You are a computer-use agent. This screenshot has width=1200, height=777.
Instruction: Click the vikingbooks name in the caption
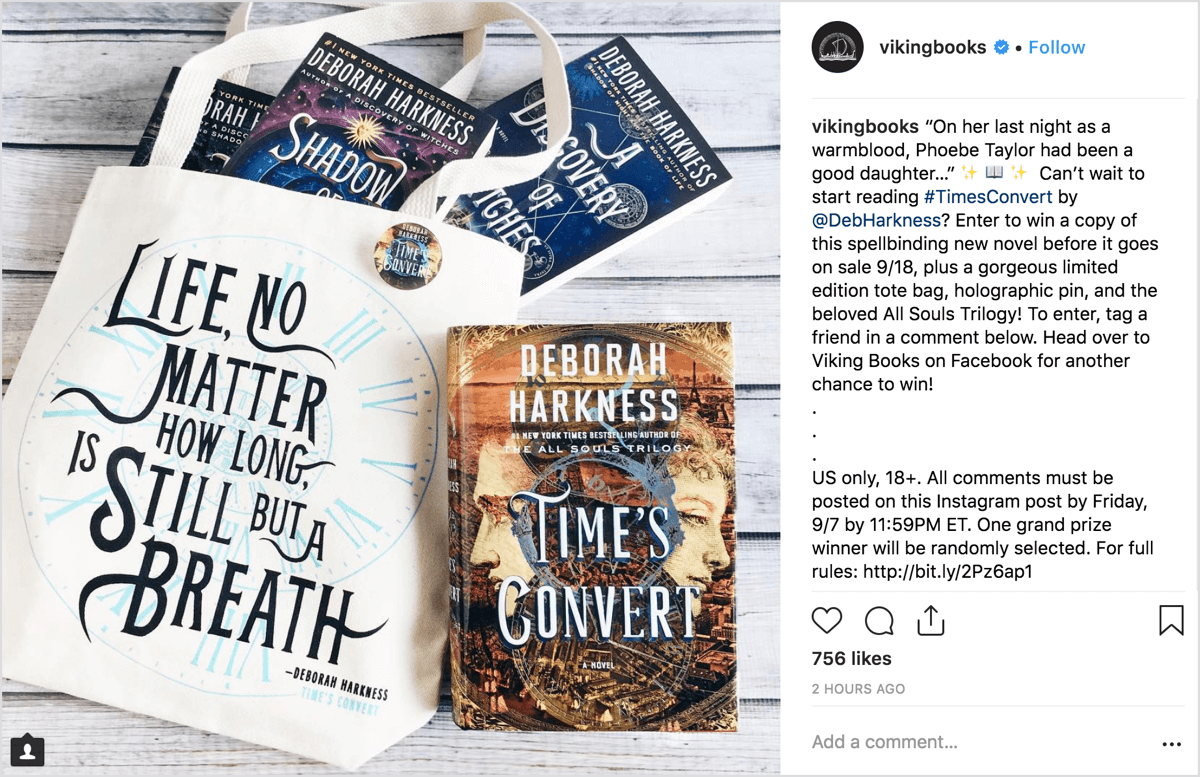pos(865,127)
